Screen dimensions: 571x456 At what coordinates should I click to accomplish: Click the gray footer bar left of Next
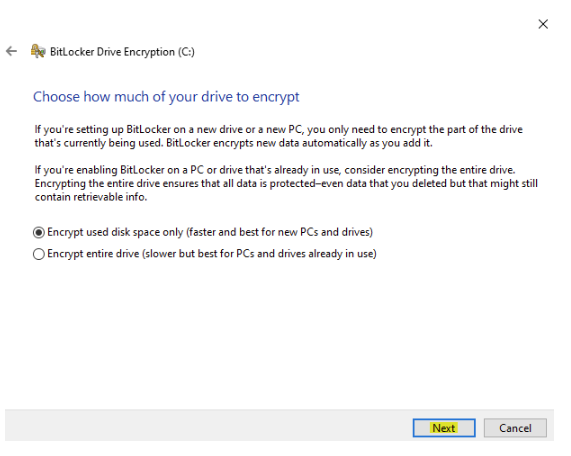point(208,425)
